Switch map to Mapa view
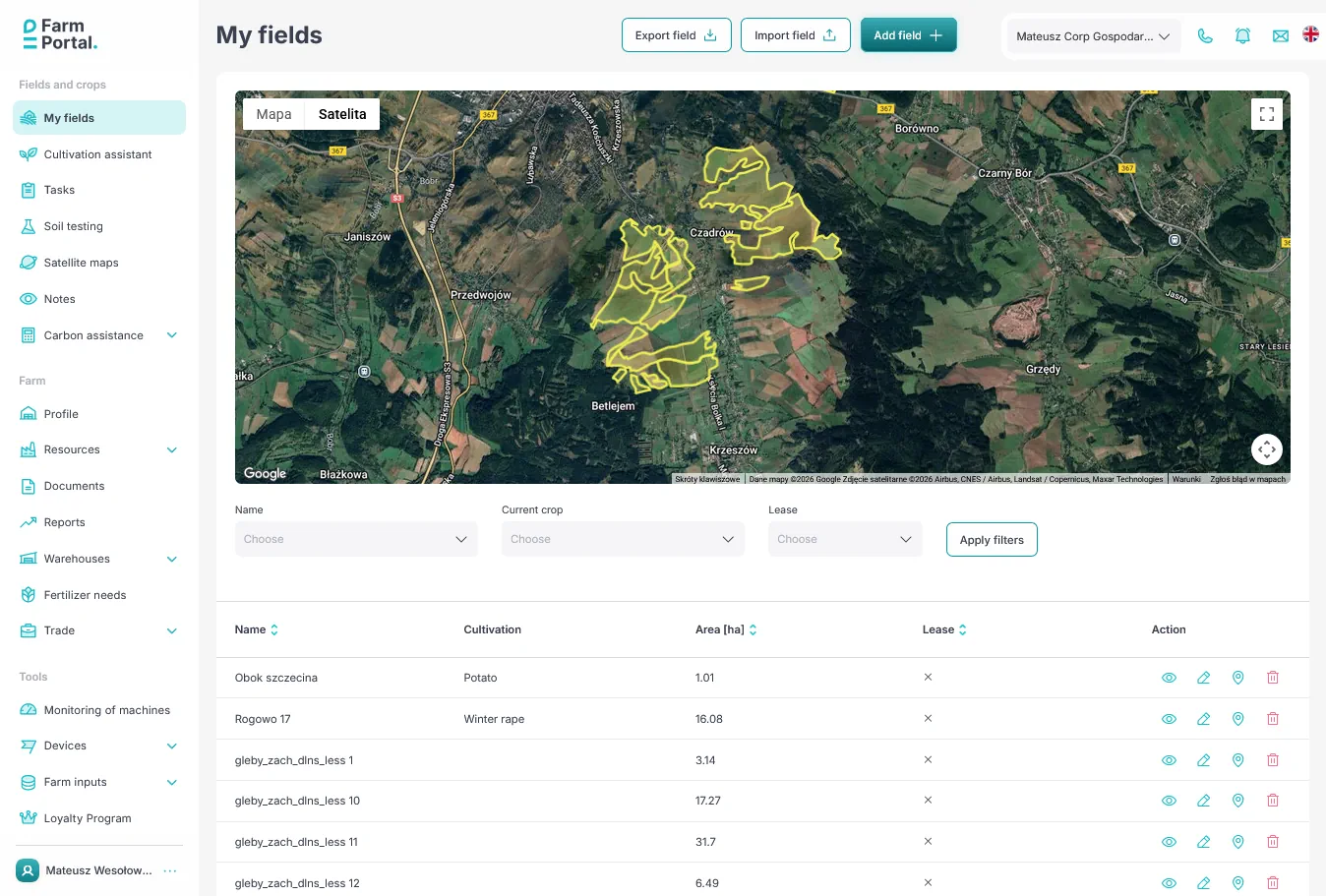Viewport: 1326px width, 896px height. click(273, 113)
